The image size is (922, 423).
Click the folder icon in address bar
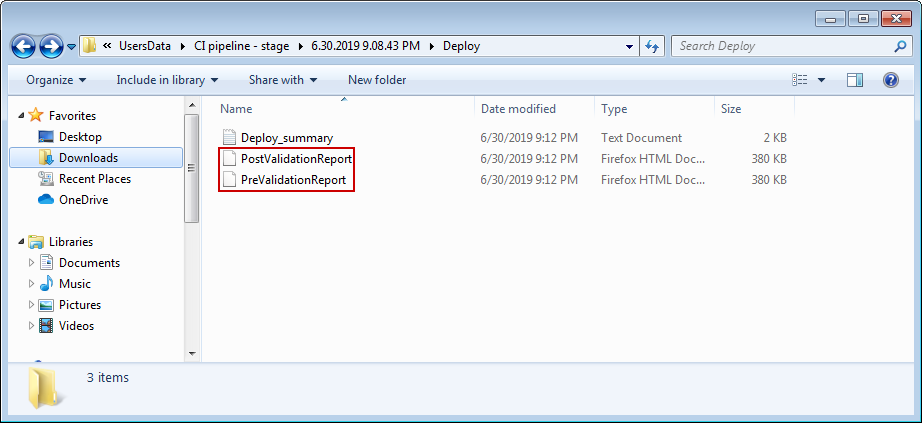point(89,46)
